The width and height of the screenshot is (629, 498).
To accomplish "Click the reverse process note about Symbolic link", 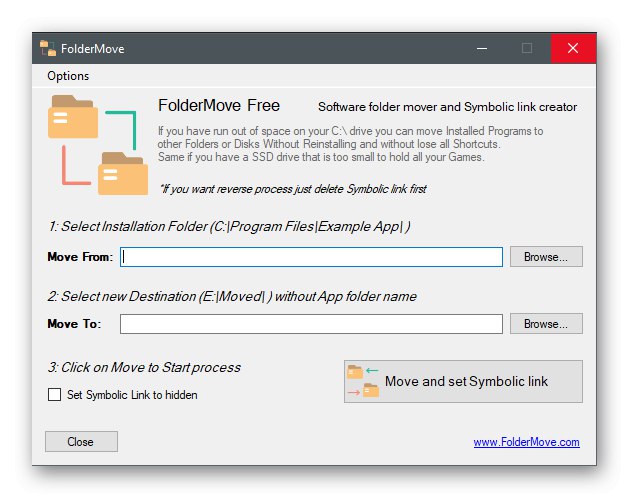I will coord(293,189).
